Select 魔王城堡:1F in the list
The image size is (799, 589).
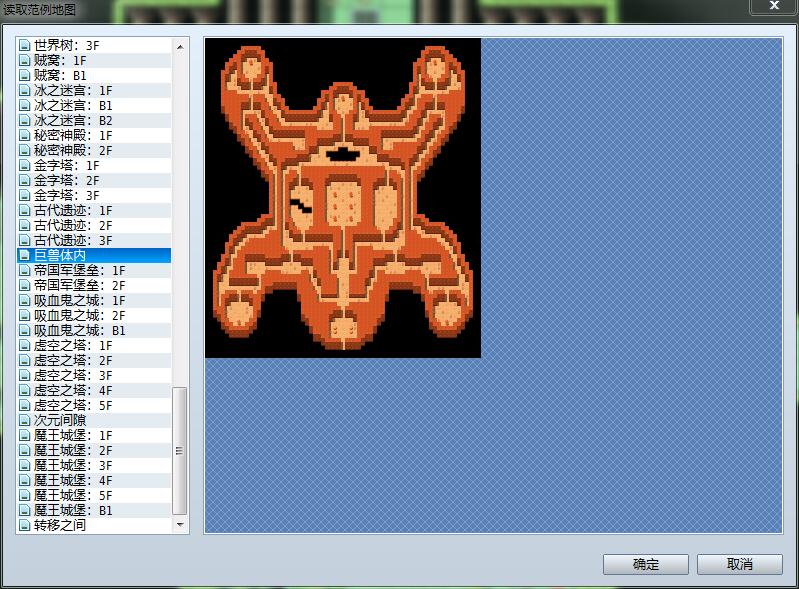tap(94, 436)
